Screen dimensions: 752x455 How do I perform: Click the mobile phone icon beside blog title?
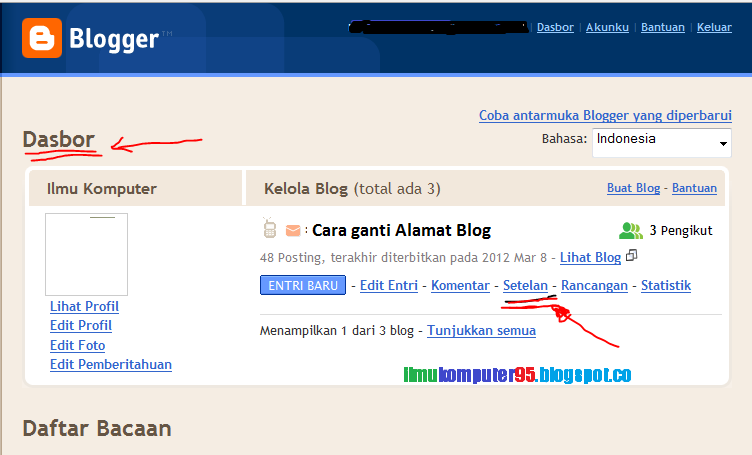point(270,228)
